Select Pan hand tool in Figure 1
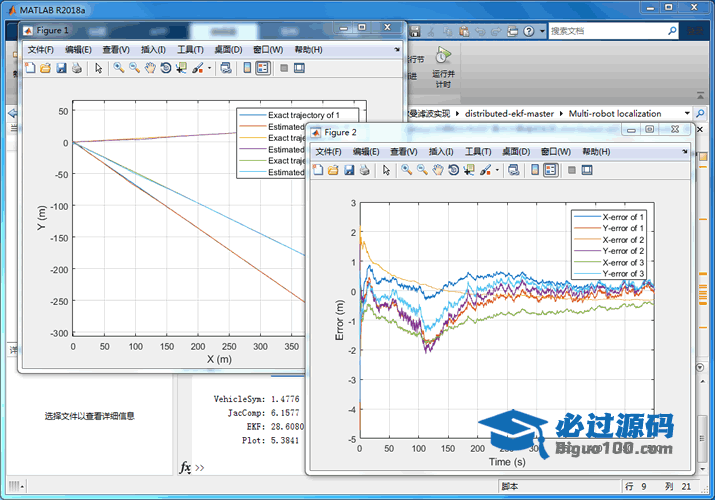This screenshot has height=500, width=715. (x=150, y=68)
